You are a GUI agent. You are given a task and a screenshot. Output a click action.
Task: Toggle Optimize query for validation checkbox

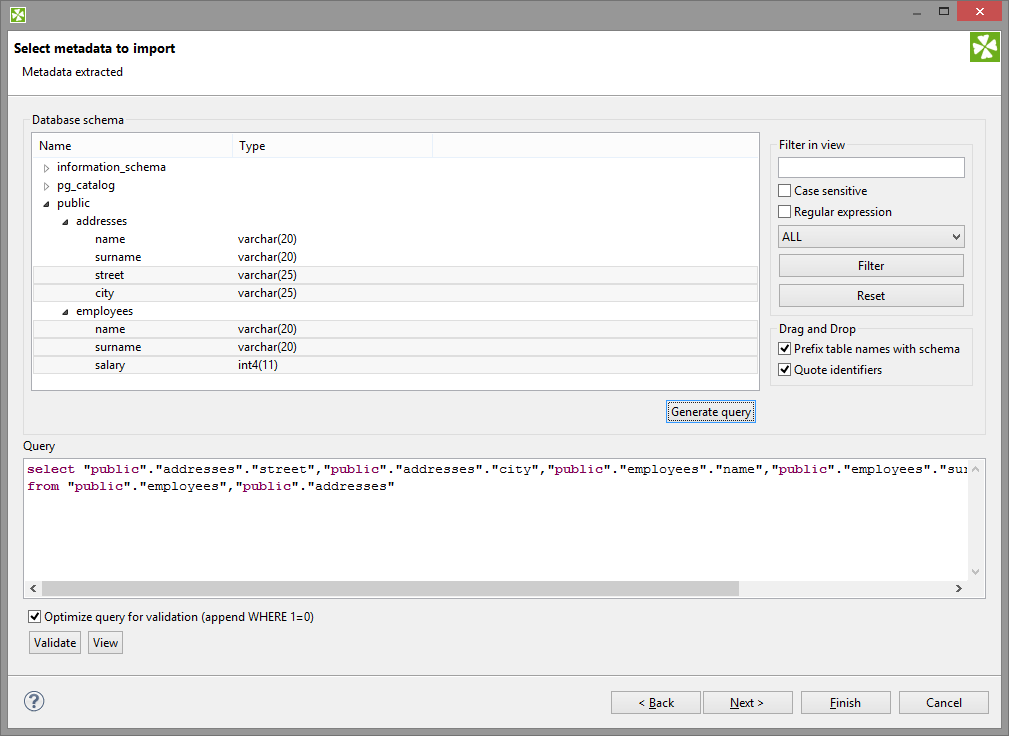(36, 617)
